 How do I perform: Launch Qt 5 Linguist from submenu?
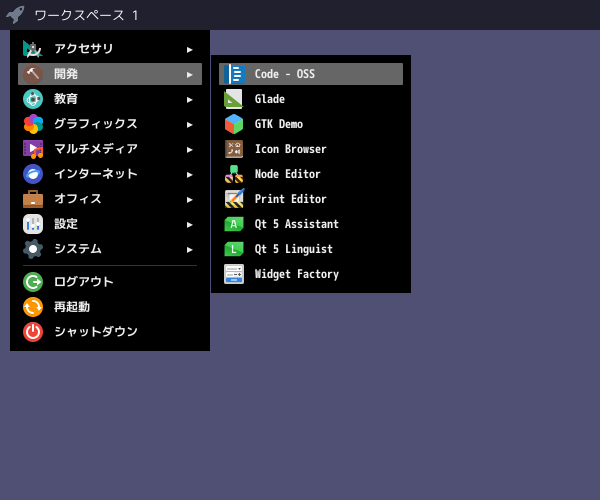[311, 249]
